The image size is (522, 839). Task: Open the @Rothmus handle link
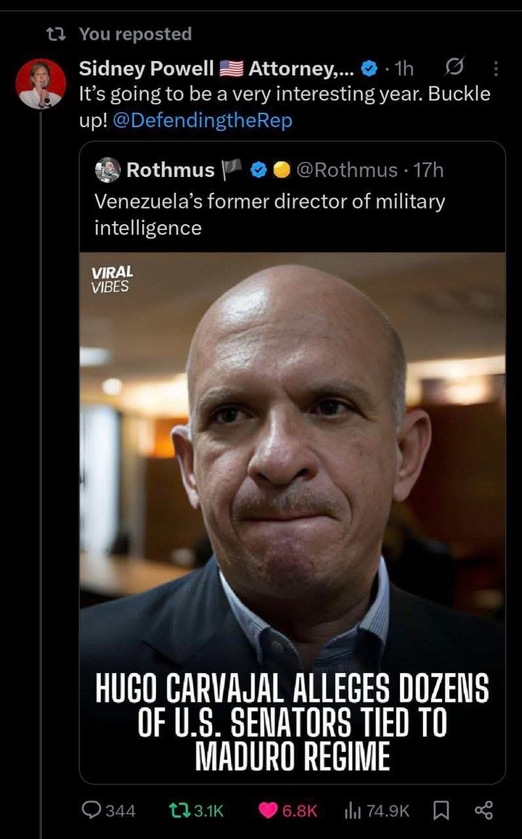(347, 170)
